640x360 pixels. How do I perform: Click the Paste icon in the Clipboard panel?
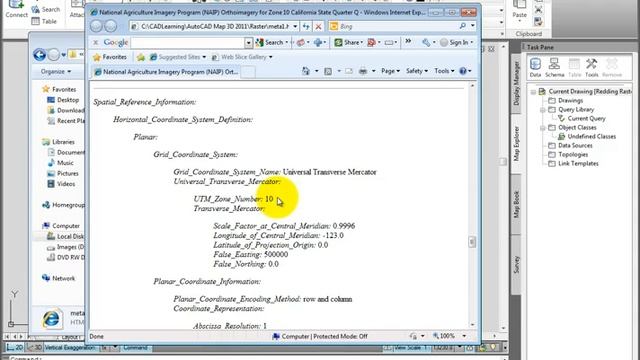[x=519, y=11]
